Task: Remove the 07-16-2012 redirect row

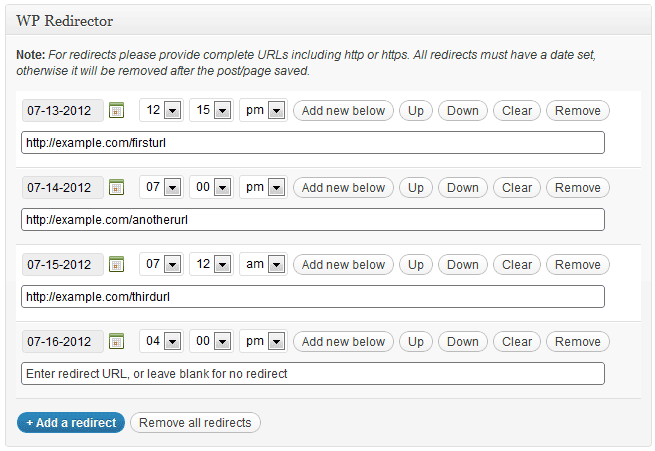Action: click(x=578, y=341)
